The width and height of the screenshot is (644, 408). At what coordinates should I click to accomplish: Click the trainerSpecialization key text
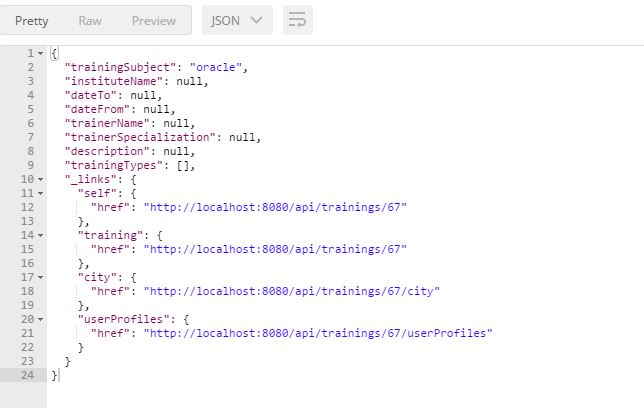coord(140,137)
